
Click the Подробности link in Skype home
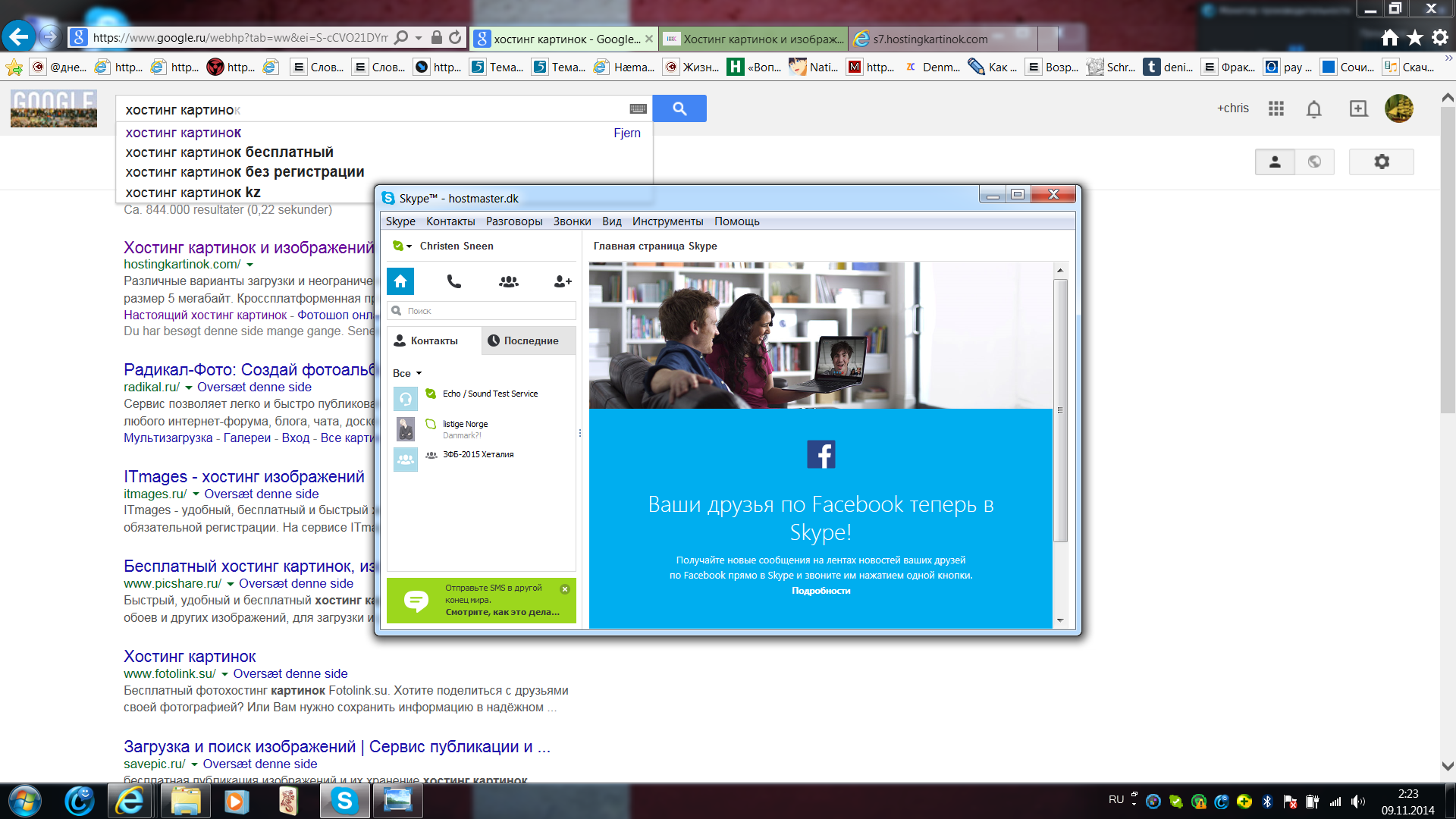pos(821,591)
